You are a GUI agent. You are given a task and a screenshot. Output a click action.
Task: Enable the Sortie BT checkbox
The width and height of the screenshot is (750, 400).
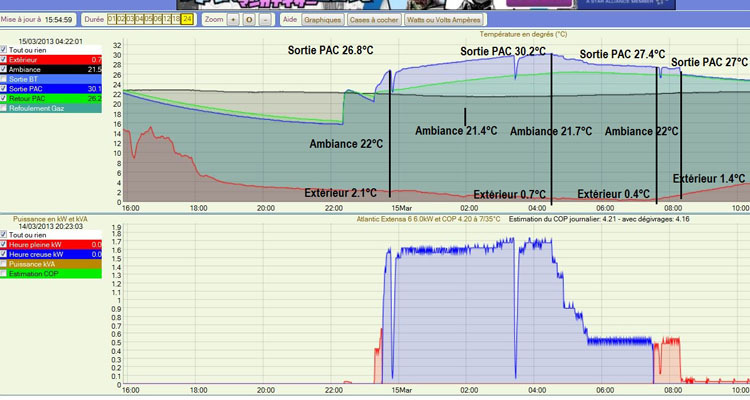(x=5, y=79)
